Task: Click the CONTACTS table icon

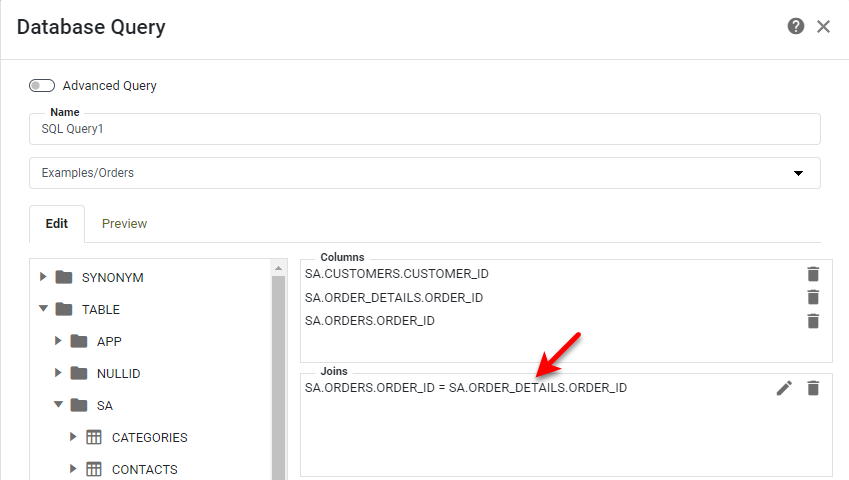Action: pyautogui.click(x=94, y=469)
